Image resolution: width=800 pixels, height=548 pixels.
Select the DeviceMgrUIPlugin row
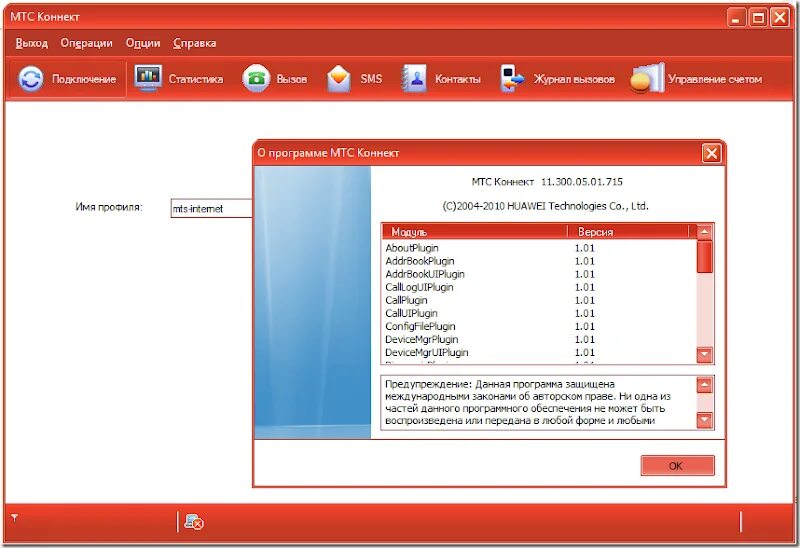click(x=539, y=353)
